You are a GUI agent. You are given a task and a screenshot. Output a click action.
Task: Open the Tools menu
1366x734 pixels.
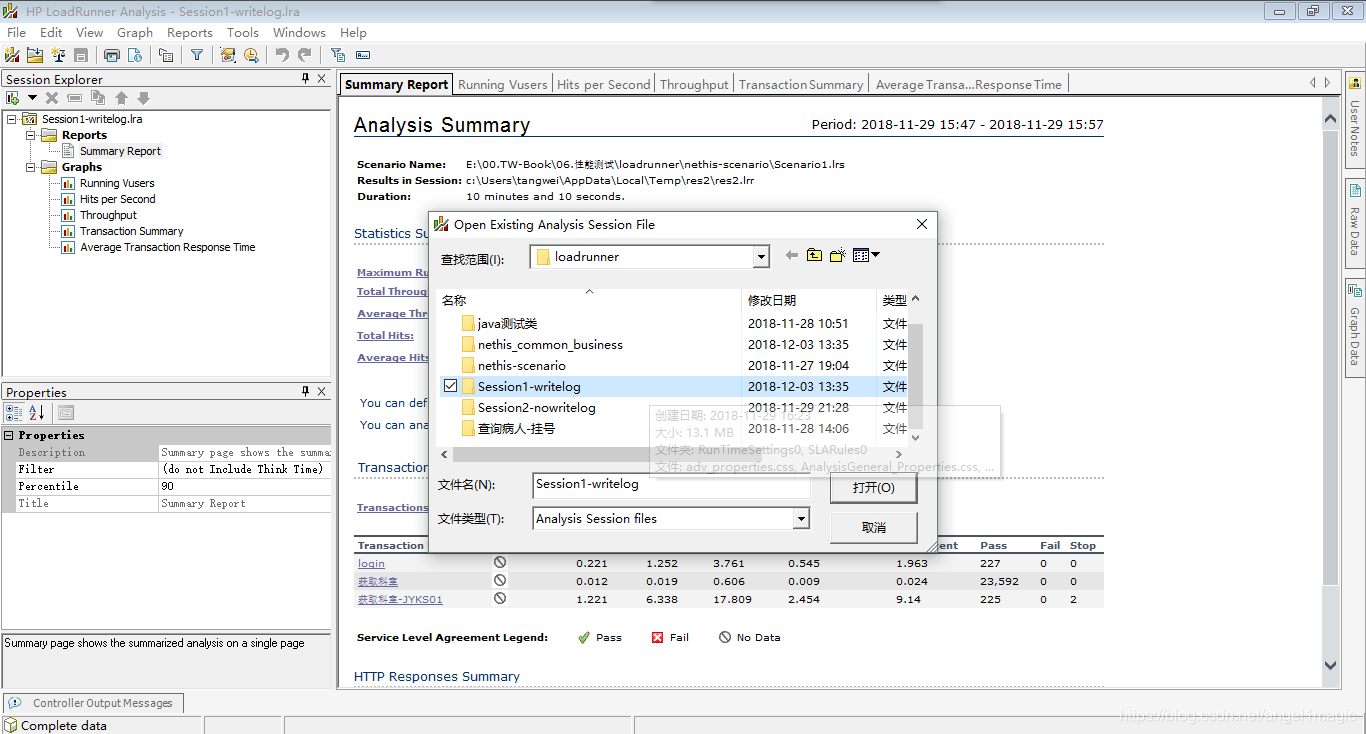pyautogui.click(x=243, y=32)
